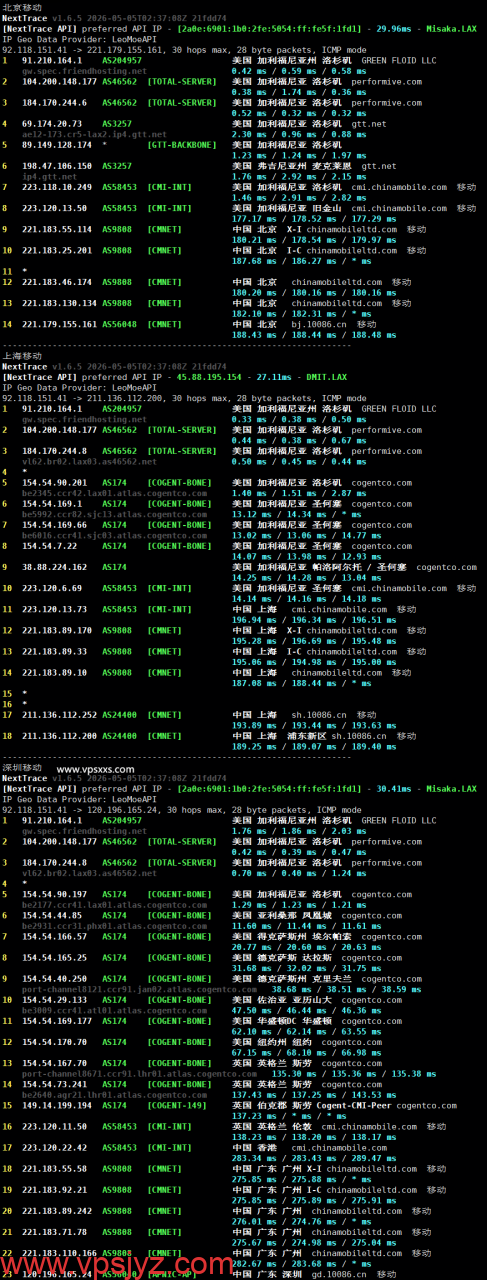Select IP address 38.88.224.162

54,567
